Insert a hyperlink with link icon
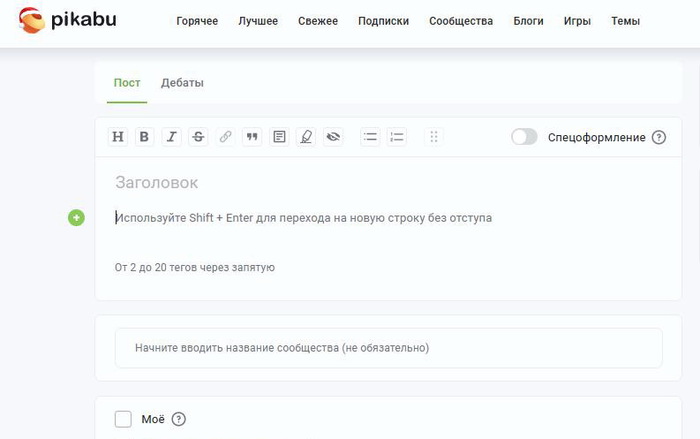 [226, 137]
